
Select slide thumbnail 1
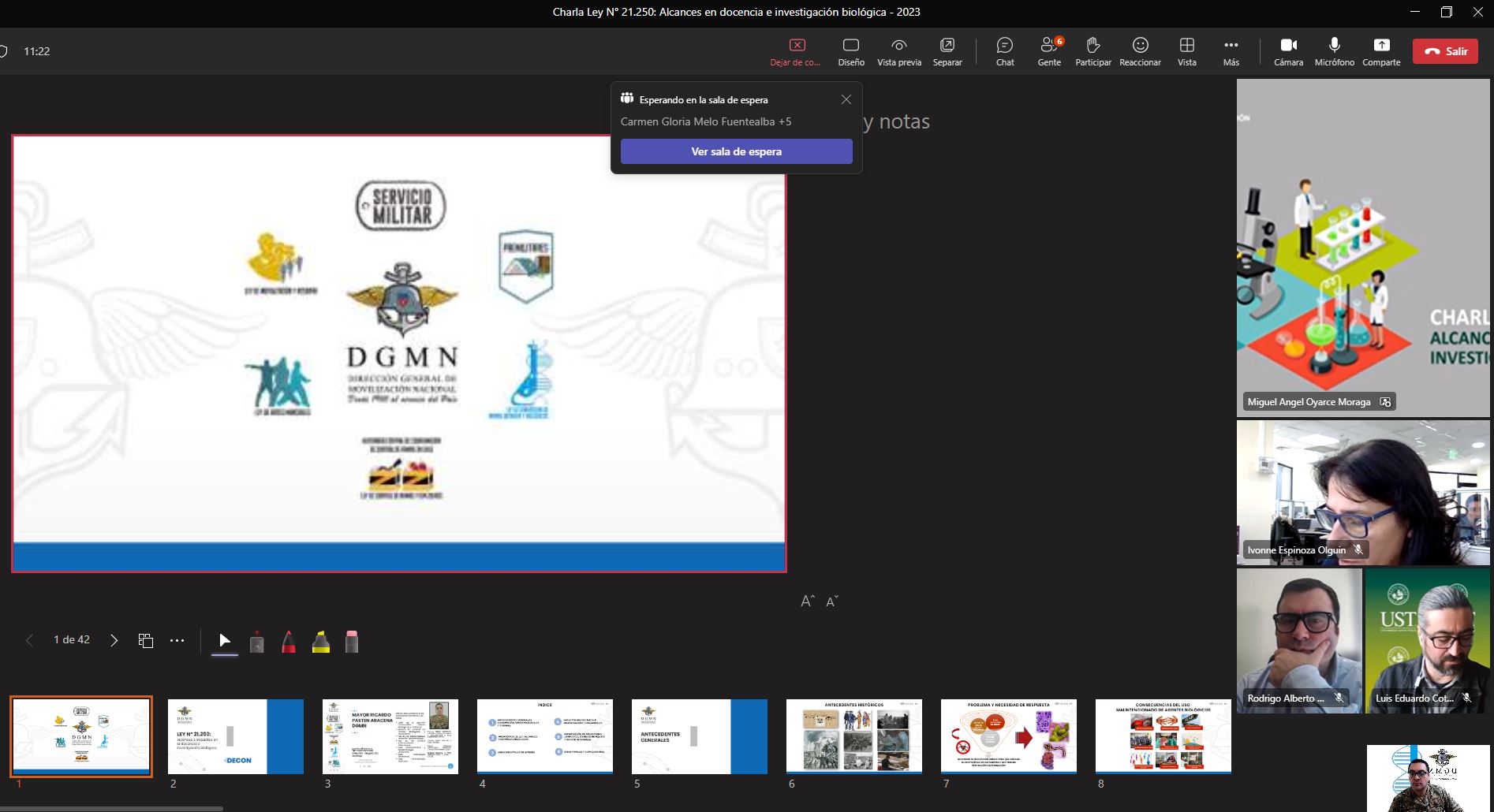81,736
